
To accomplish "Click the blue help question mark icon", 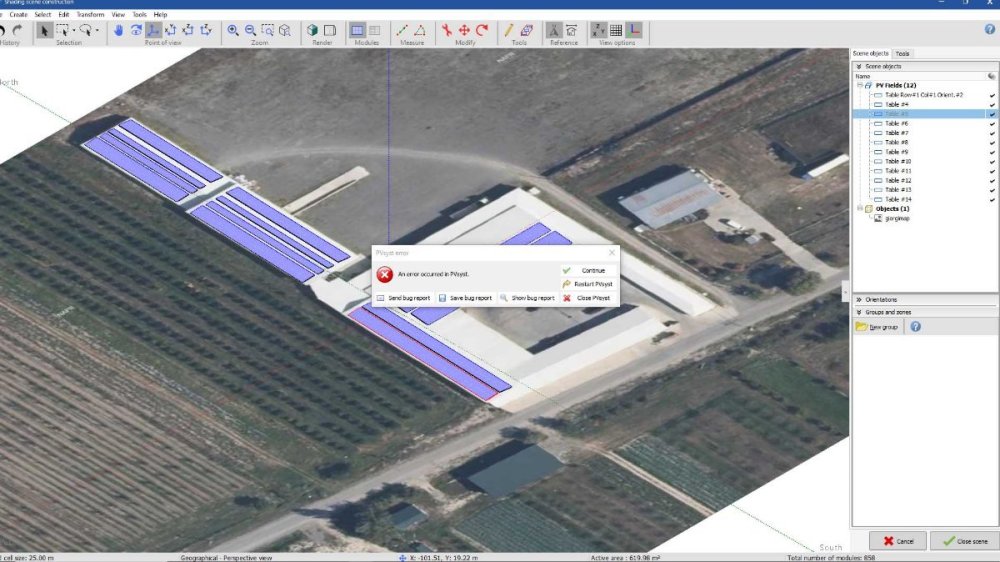I will click(x=989, y=30).
